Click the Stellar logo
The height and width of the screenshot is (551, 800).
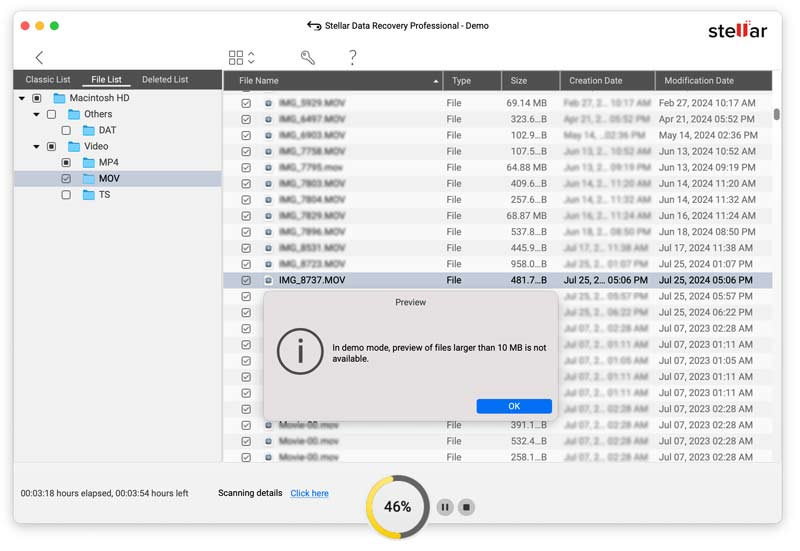pyautogui.click(x=737, y=30)
